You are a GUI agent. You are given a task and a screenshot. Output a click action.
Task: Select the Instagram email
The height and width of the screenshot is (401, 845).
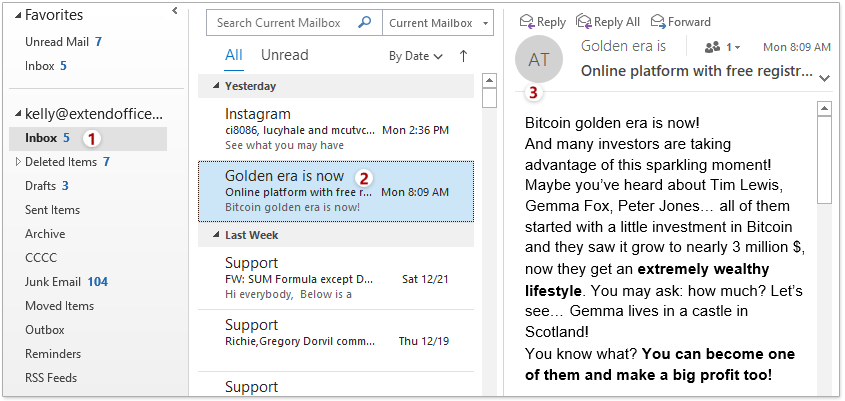pos(336,129)
